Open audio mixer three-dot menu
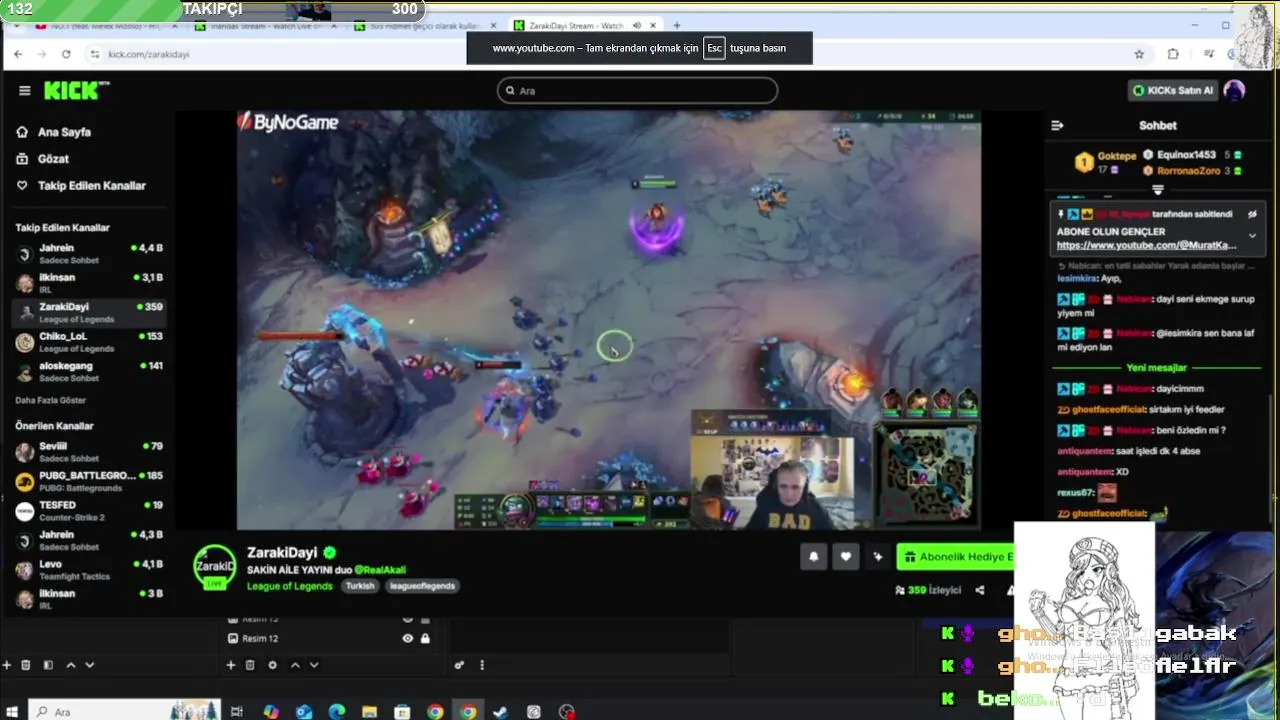The width and height of the screenshot is (1280, 720). pos(482,665)
